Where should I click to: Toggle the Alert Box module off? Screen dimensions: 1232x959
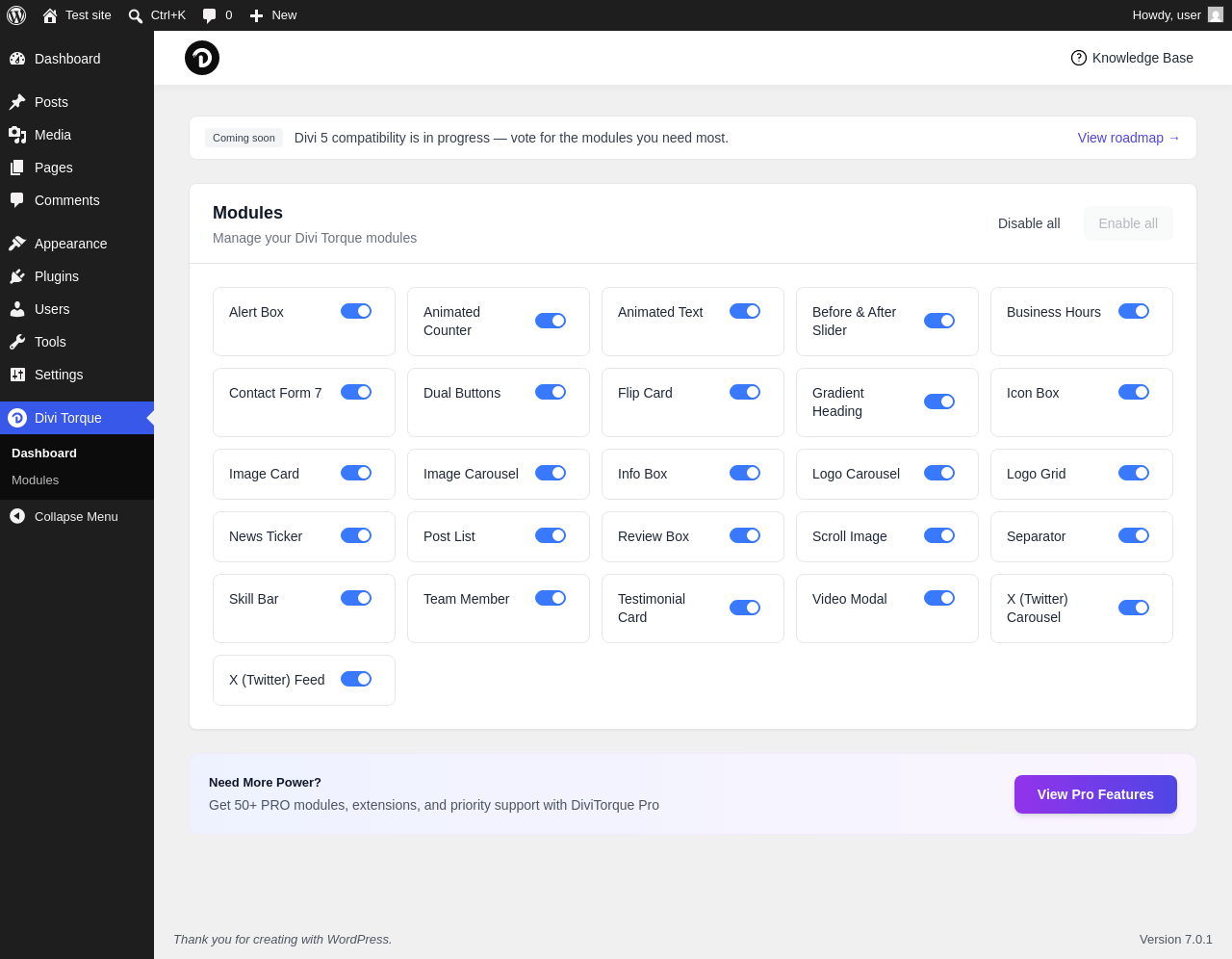(x=356, y=311)
